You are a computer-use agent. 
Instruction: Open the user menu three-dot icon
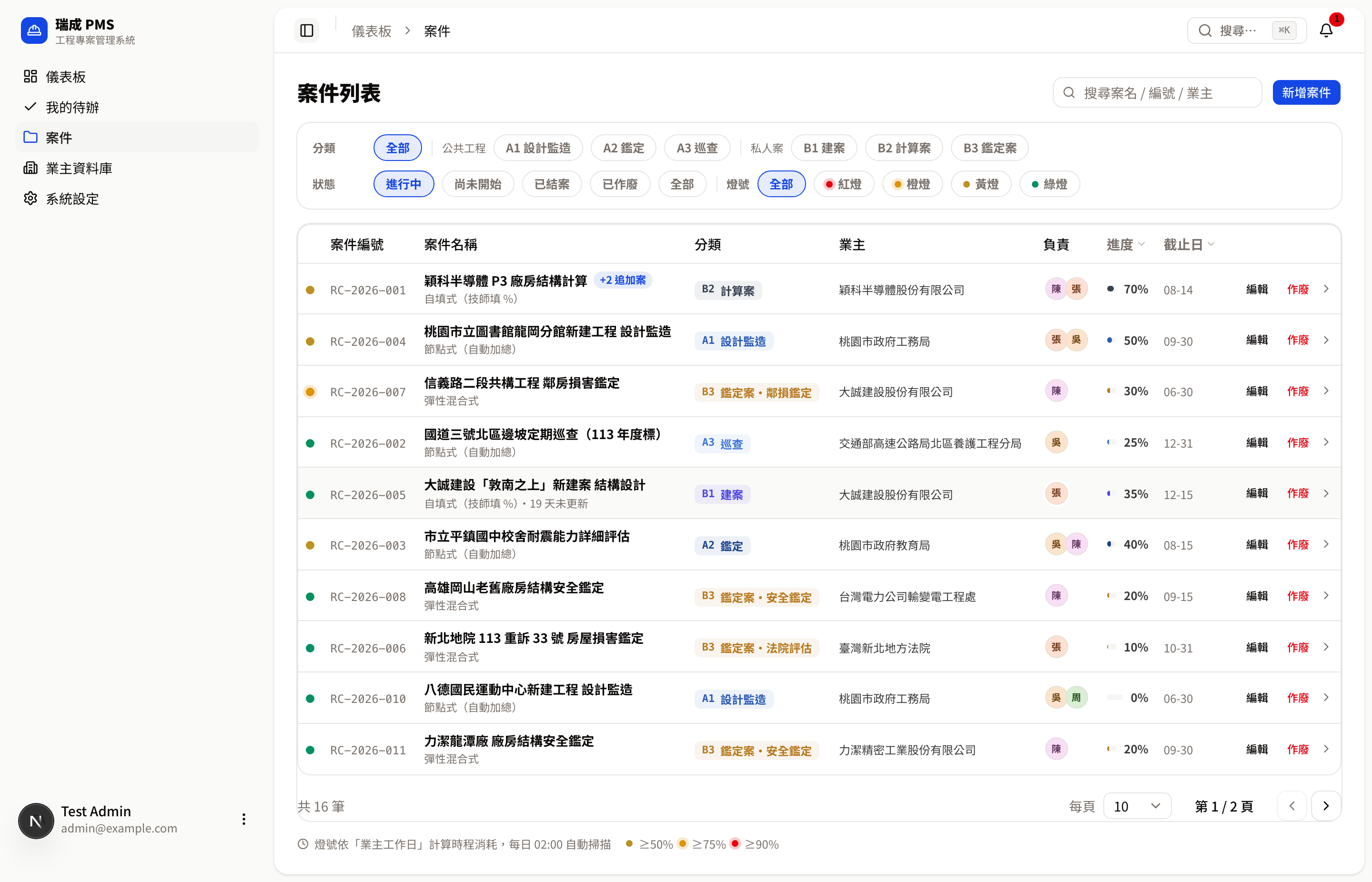click(x=243, y=819)
